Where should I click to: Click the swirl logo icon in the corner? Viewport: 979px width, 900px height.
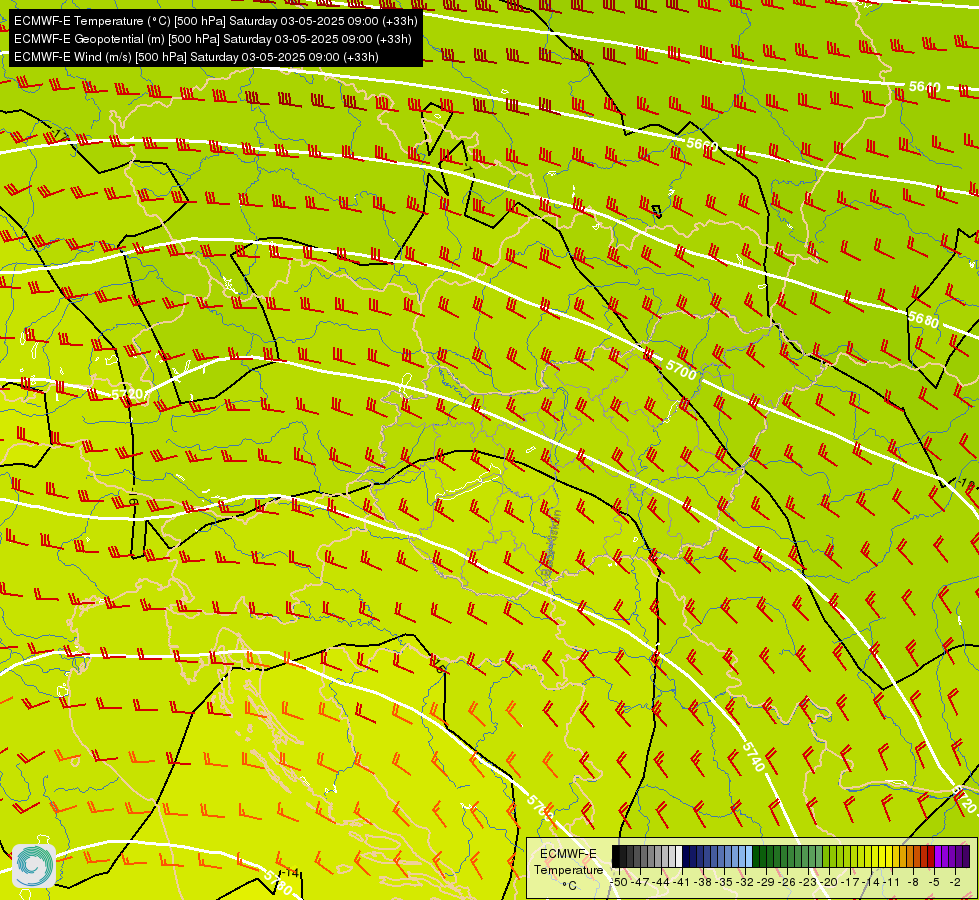coord(34,866)
